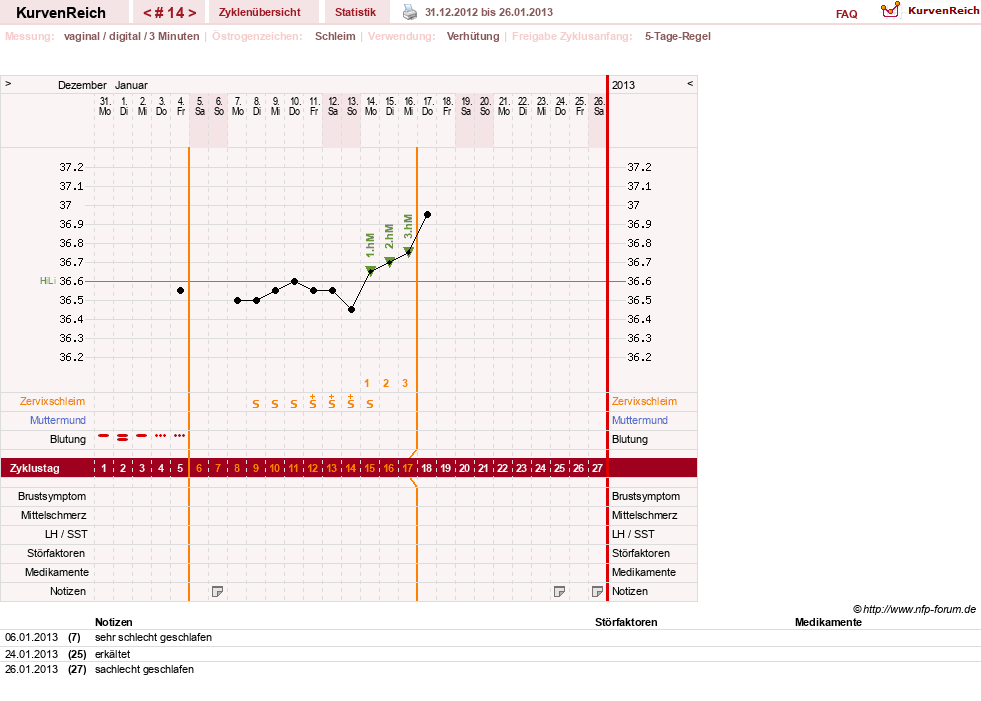The width and height of the screenshot is (981, 701).
Task: Click cycle day 6 in Zyklustag bar
Action: click(199, 468)
